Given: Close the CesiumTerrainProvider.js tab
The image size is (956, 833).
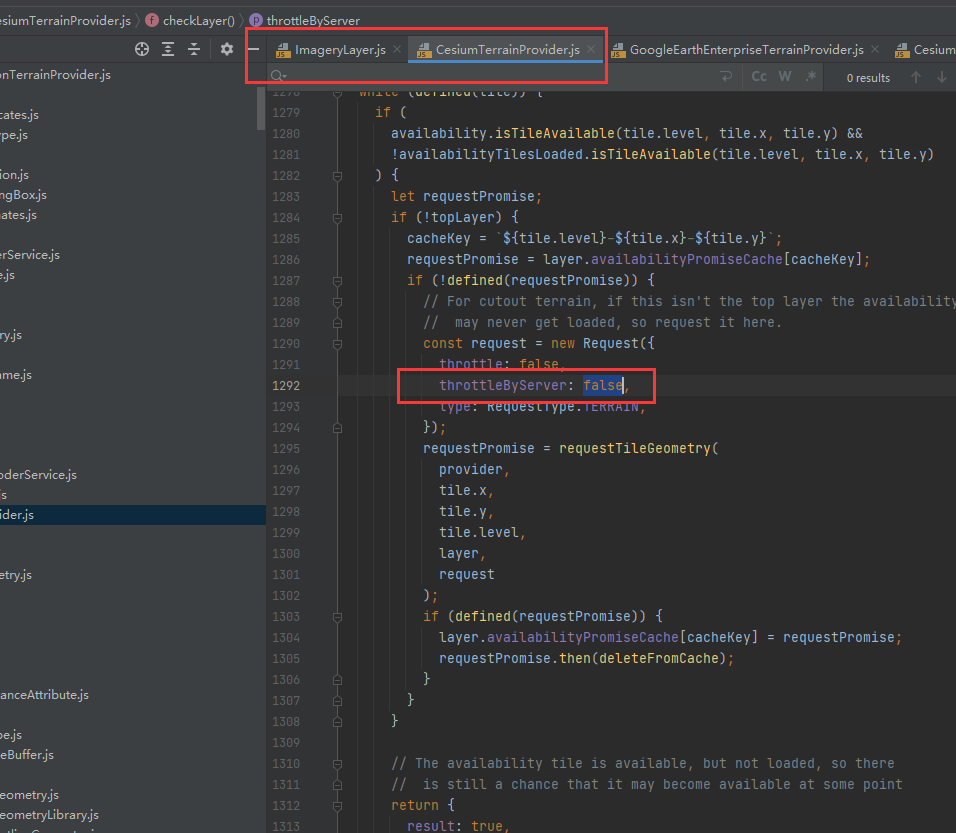Looking at the screenshot, I should [591, 49].
